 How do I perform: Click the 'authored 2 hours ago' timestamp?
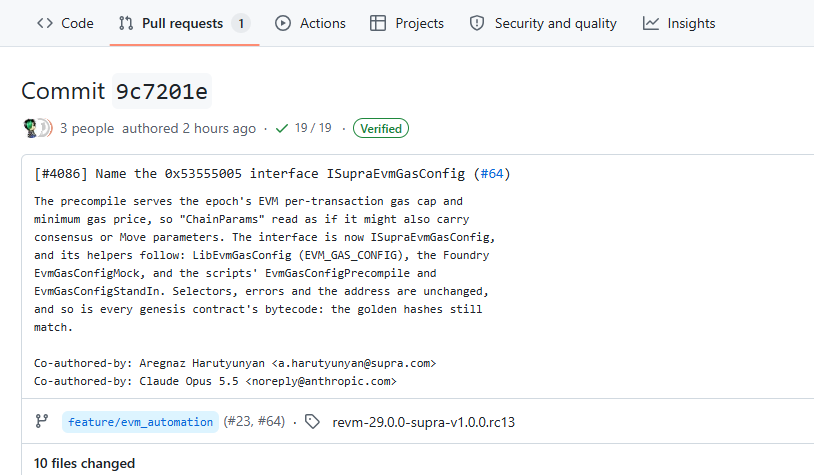(x=189, y=128)
